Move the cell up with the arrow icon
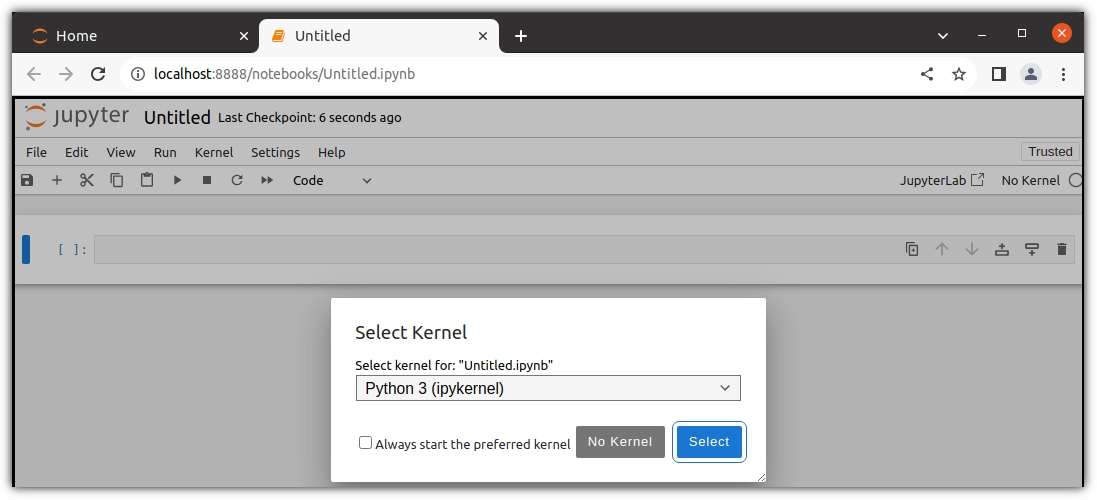1097x500 pixels. (942, 249)
